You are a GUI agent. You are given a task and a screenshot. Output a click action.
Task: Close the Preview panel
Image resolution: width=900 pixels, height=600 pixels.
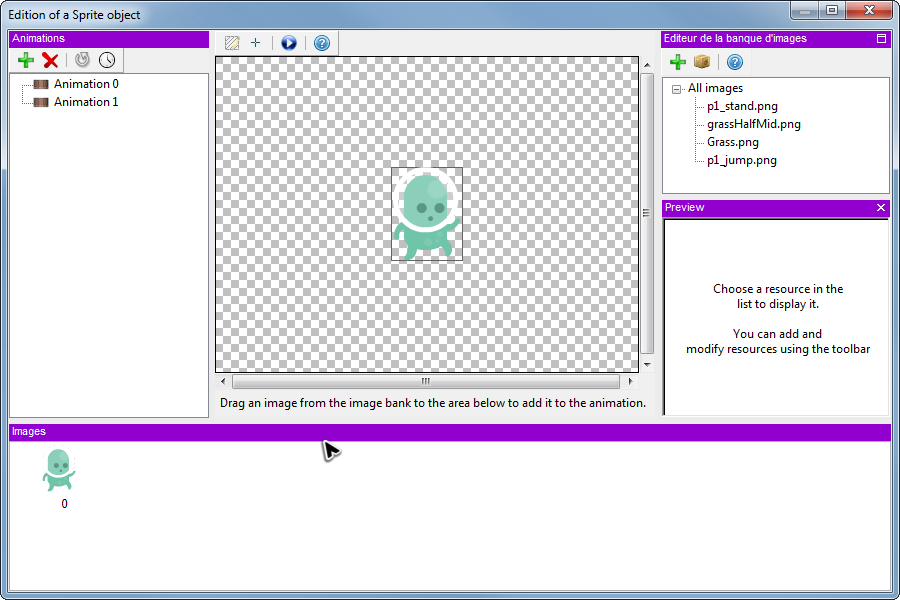(x=881, y=208)
